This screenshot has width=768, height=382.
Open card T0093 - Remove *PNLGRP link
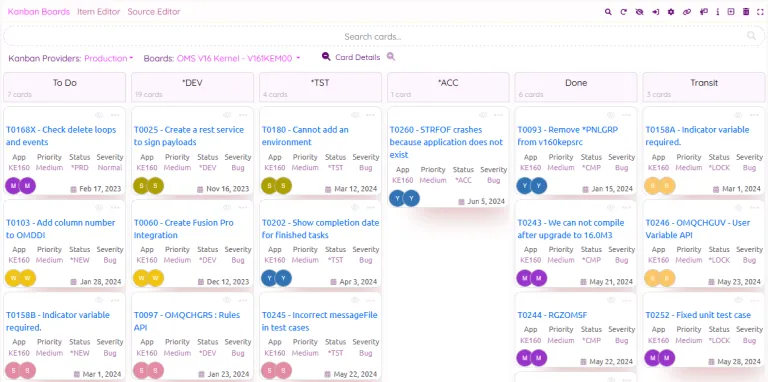point(568,136)
